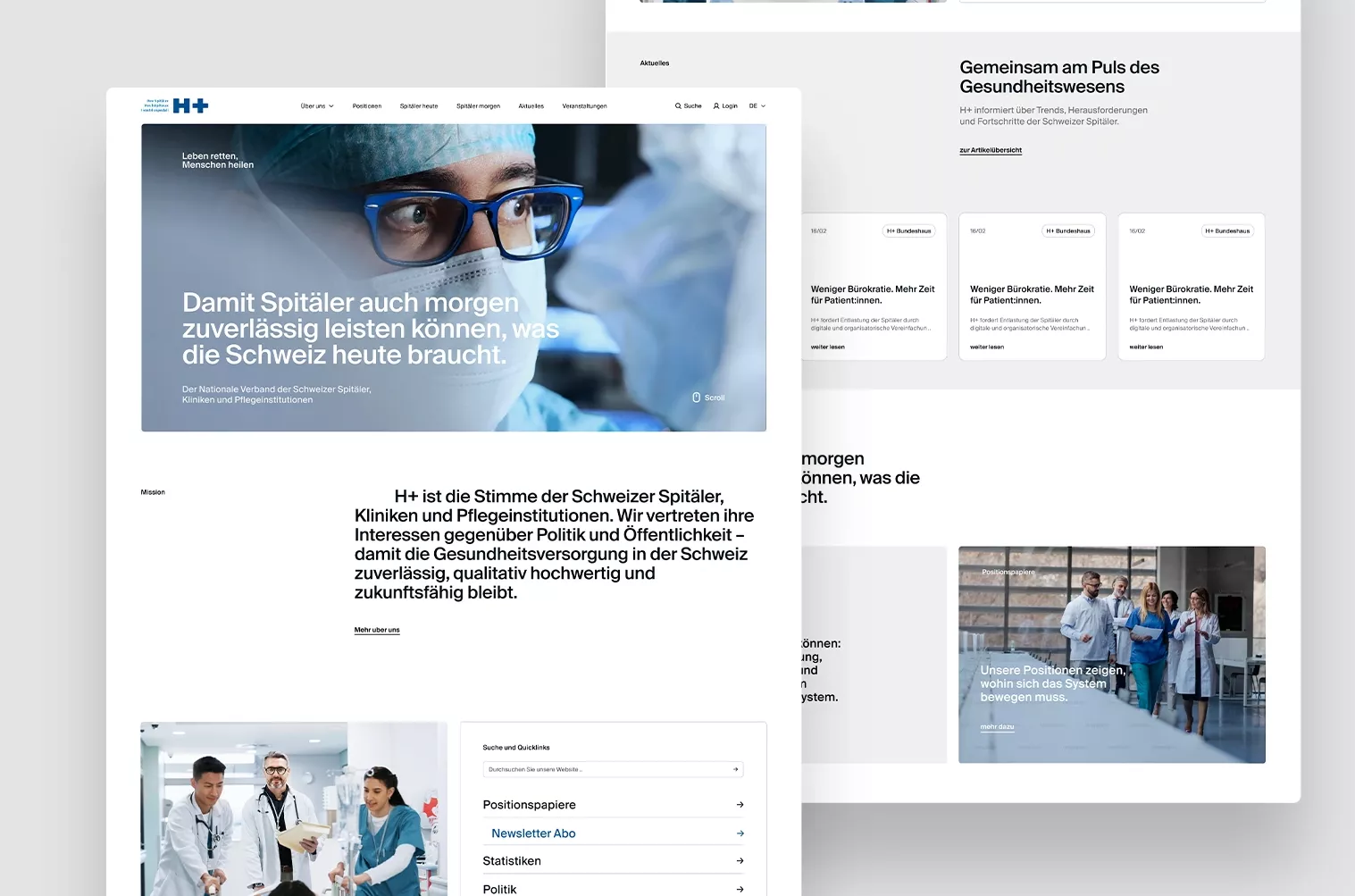The height and width of the screenshot is (896, 1355).
Task: Click mehr dazu on the Positionspapiere card
Action: click(x=997, y=727)
